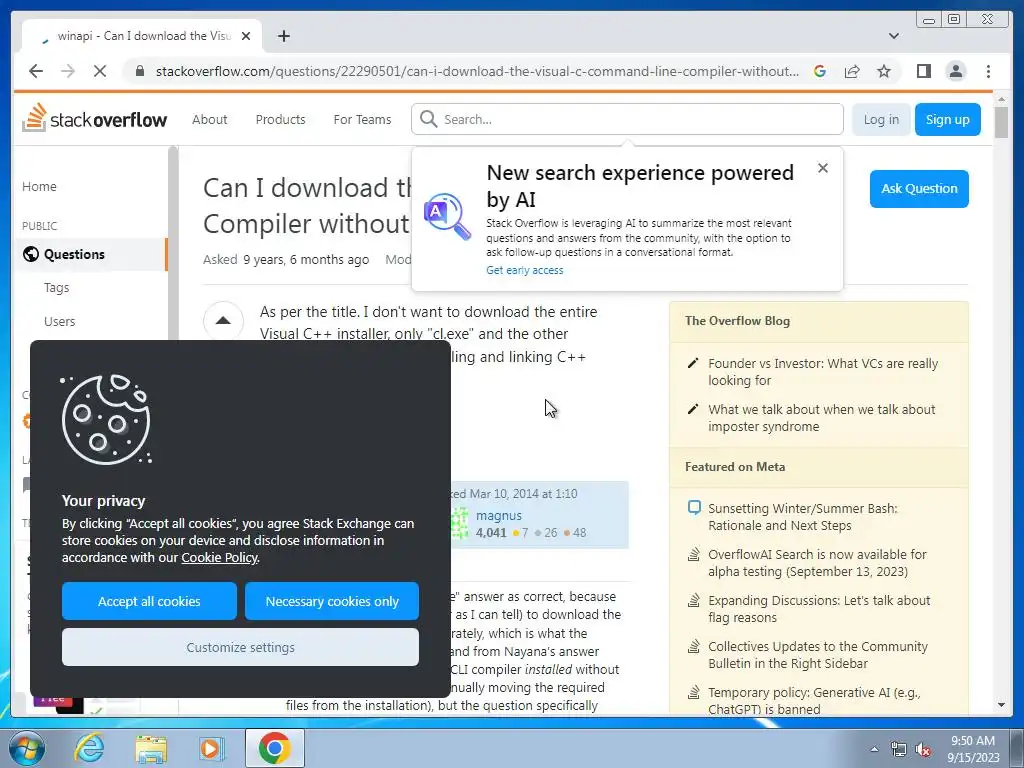Go to Home in the sidebar
Screen dimensions: 1024x768
click(x=39, y=186)
